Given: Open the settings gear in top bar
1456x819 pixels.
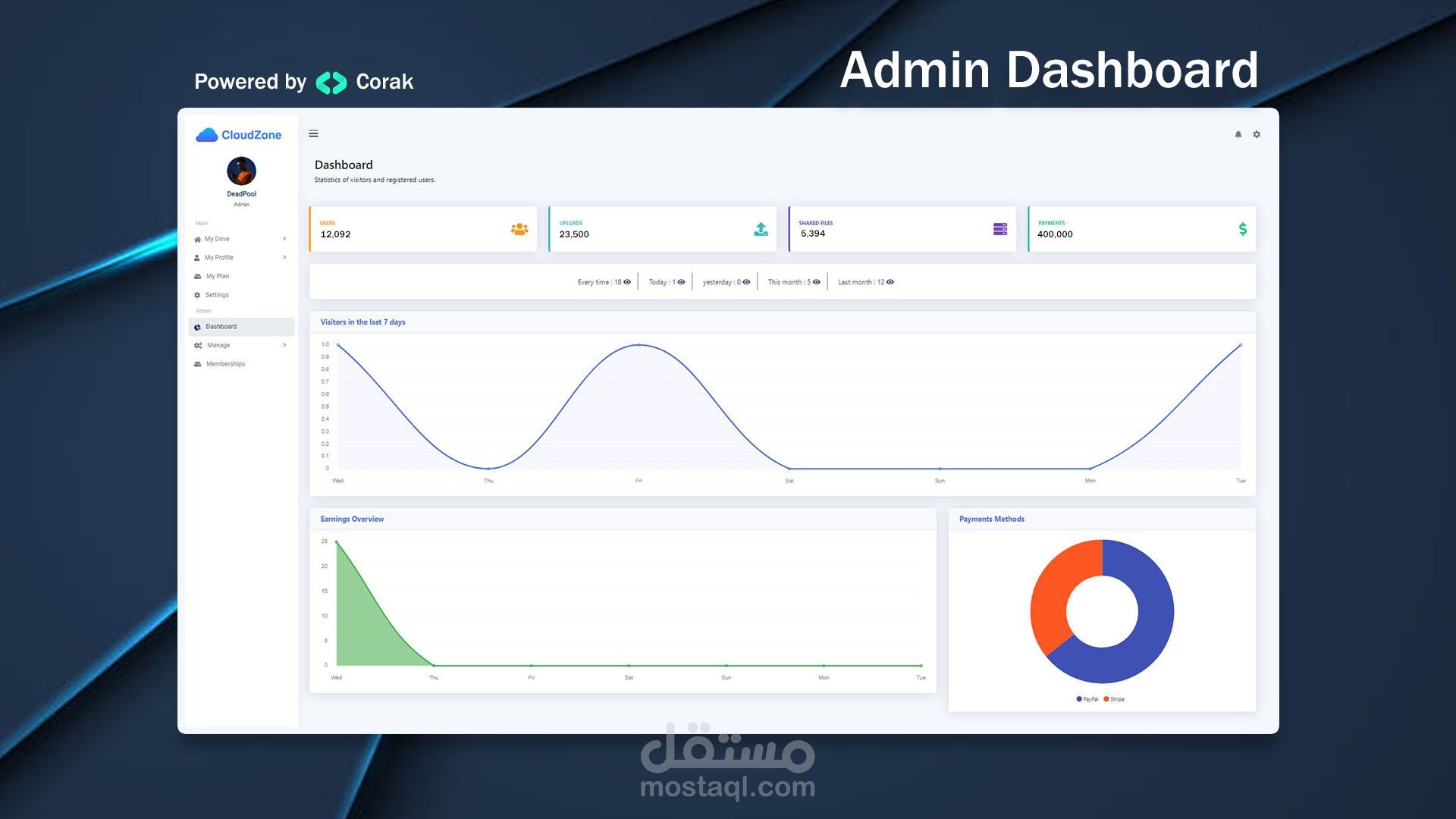Looking at the screenshot, I should coord(1257,134).
